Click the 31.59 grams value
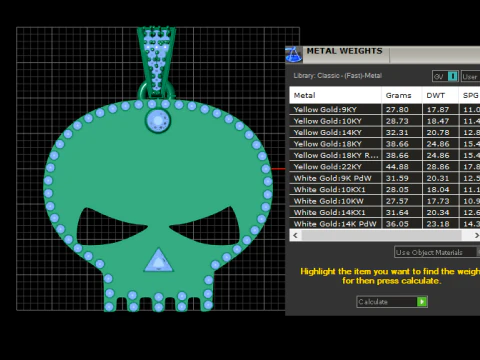480x360 pixels. pyautogui.click(x=397, y=178)
